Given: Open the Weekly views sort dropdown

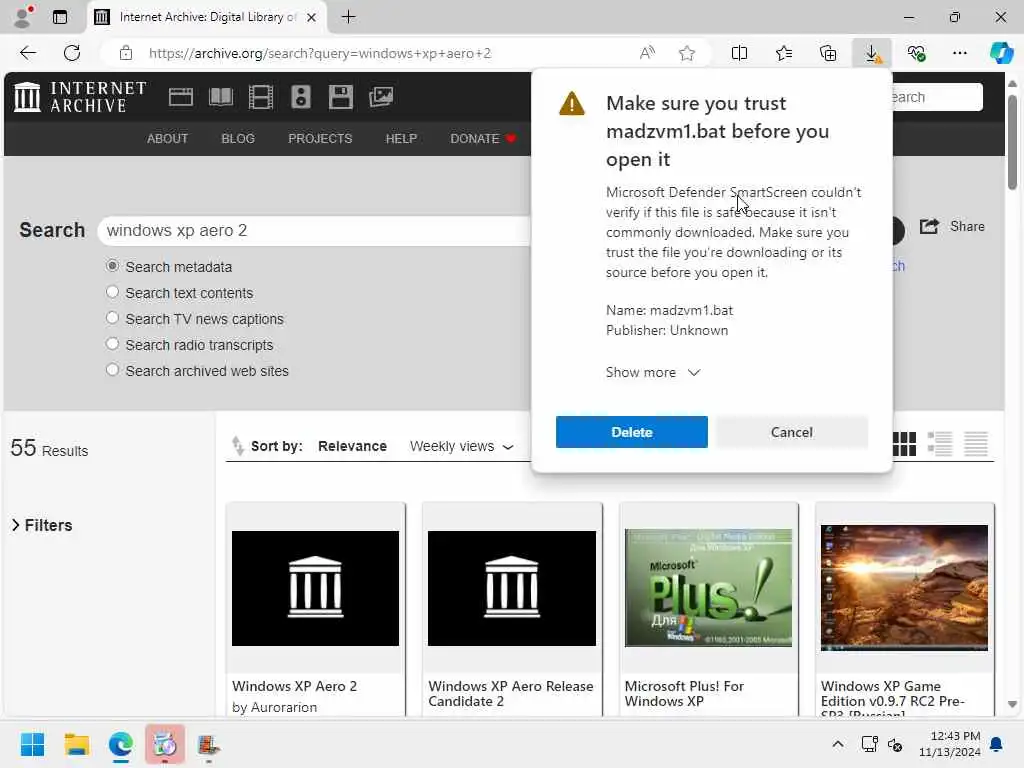Looking at the screenshot, I should point(462,446).
